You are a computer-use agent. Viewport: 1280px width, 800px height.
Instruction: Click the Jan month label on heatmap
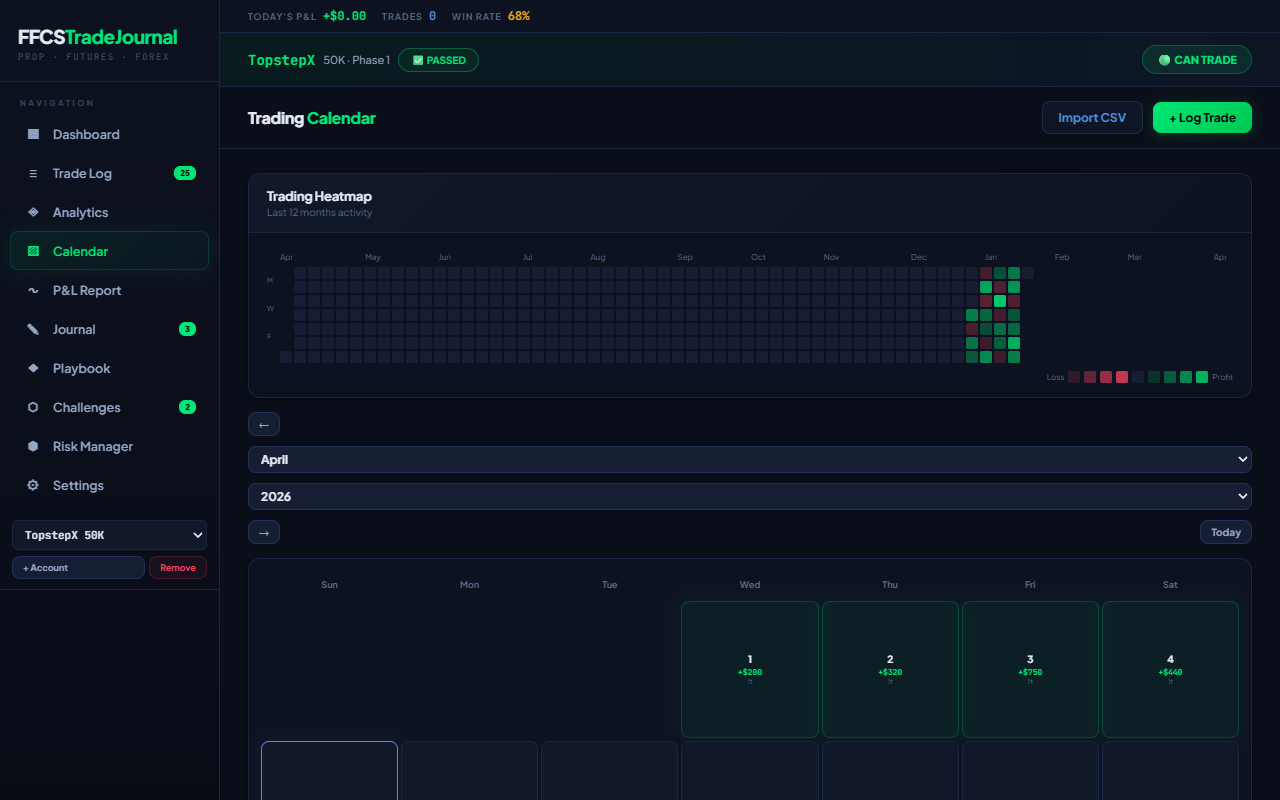pos(990,257)
